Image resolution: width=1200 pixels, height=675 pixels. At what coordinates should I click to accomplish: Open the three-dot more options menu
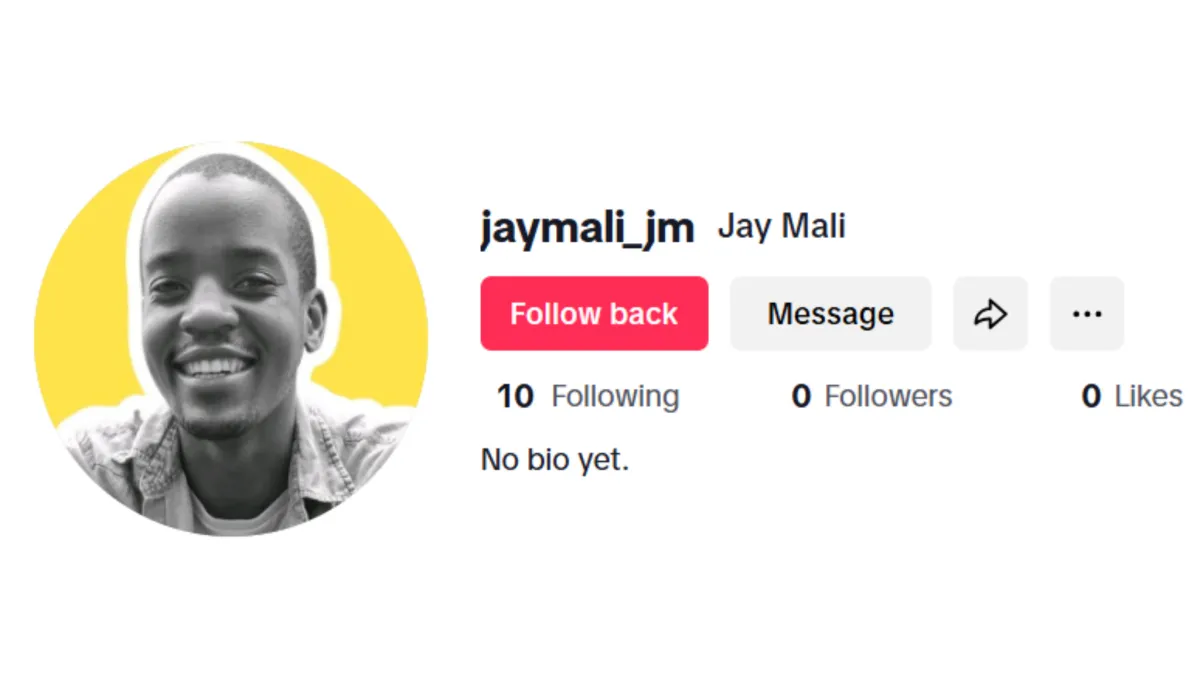(x=1087, y=314)
